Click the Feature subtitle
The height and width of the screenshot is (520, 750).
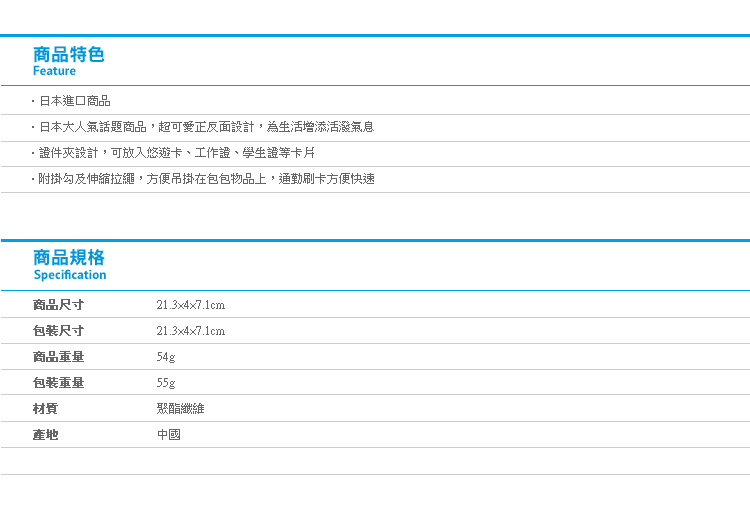[54, 71]
